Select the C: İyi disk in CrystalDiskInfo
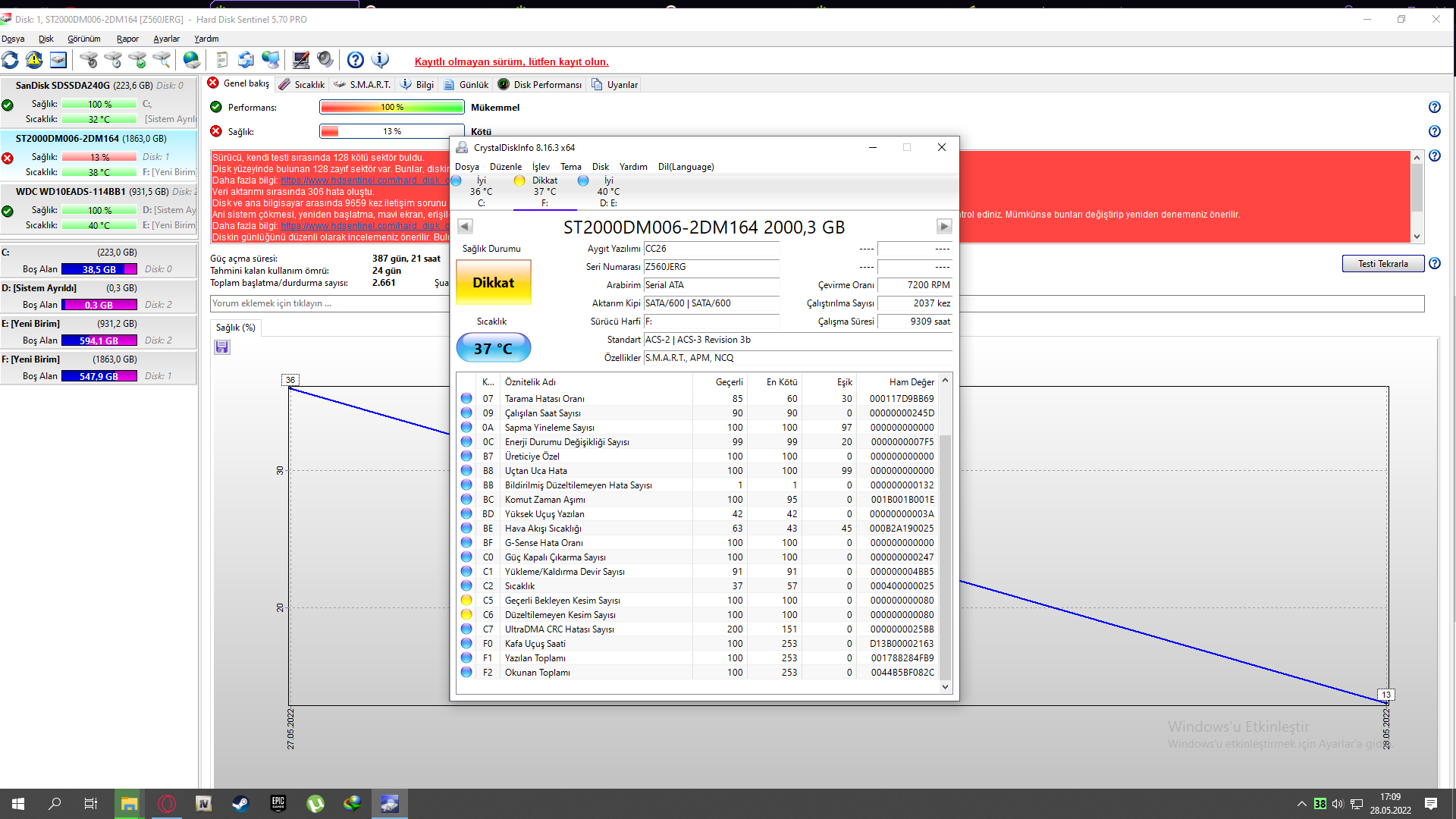1456x819 pixels. coord(480,191)
